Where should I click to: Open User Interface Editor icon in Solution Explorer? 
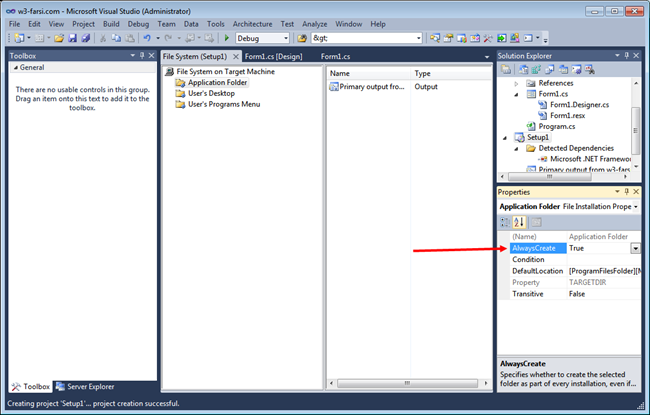563,70
